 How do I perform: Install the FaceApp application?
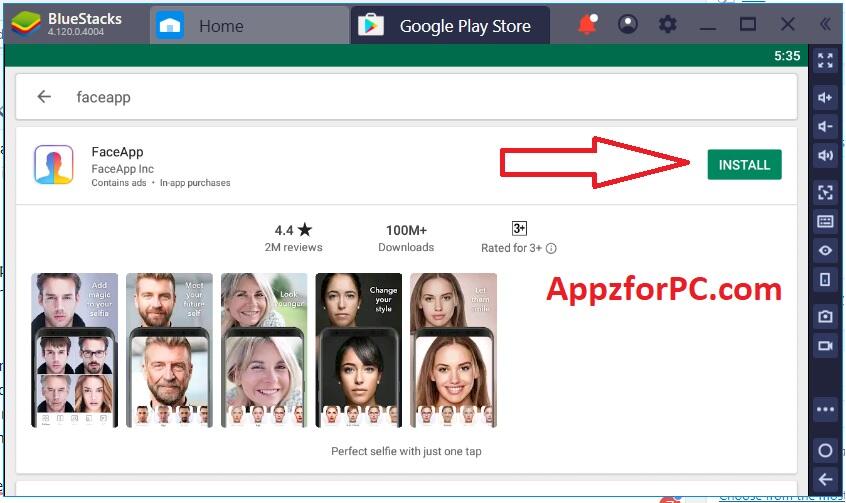[x=744, y=165]
